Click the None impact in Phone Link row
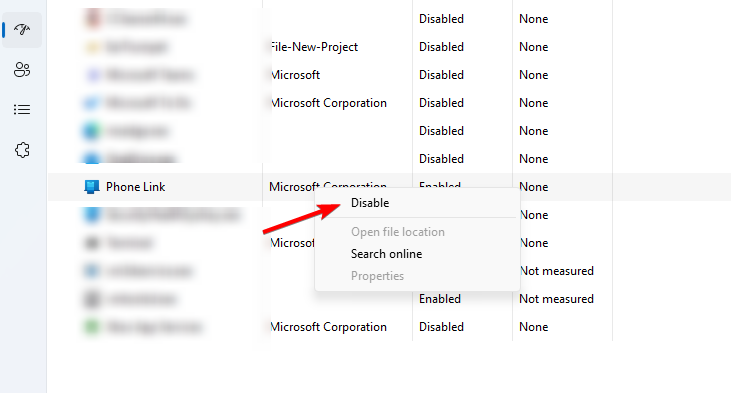 533,187
